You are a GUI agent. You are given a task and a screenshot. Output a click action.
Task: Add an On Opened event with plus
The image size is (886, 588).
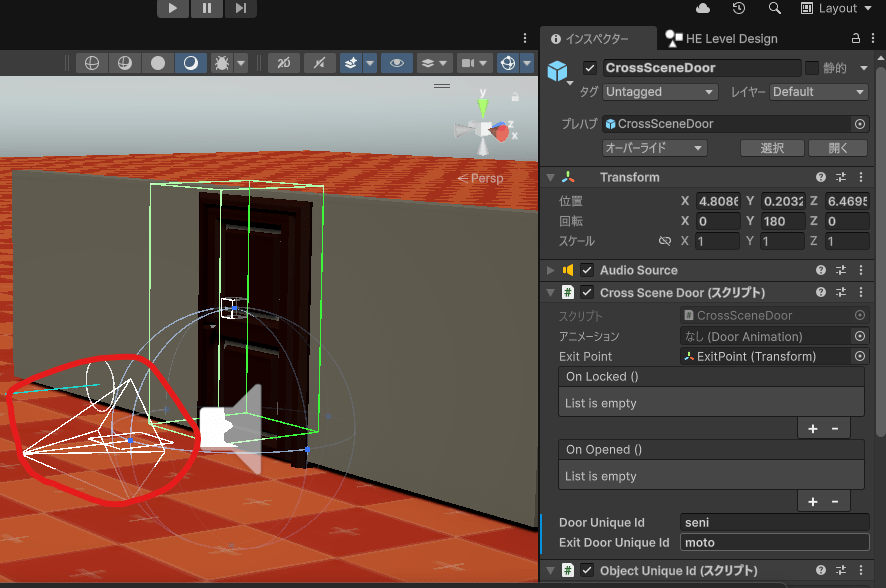[x=813, y=502]
